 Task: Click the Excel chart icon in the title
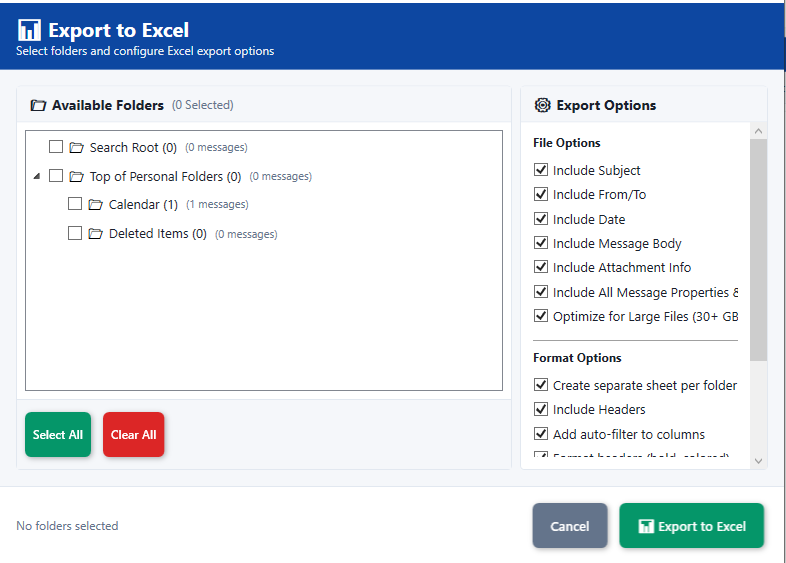point(29,30)
